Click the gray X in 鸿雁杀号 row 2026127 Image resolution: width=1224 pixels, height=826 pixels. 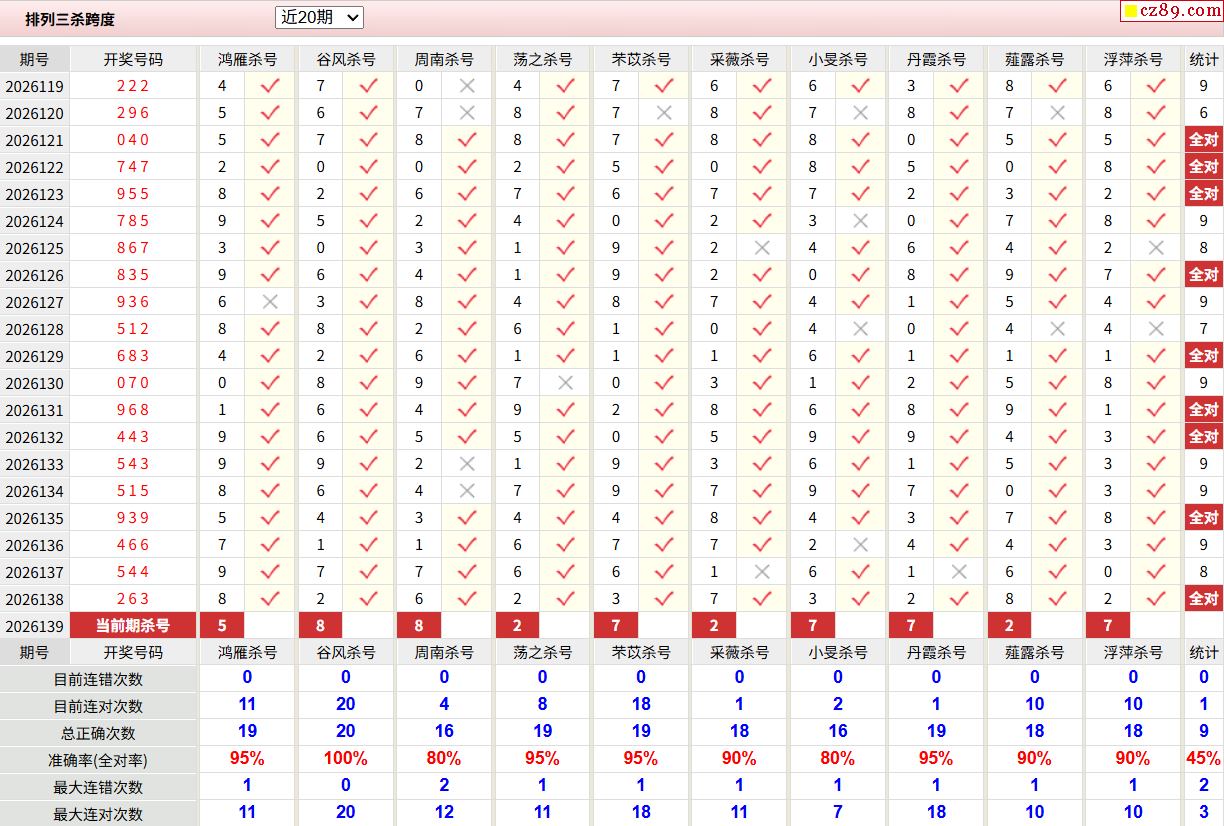click(x=270, y=302)
